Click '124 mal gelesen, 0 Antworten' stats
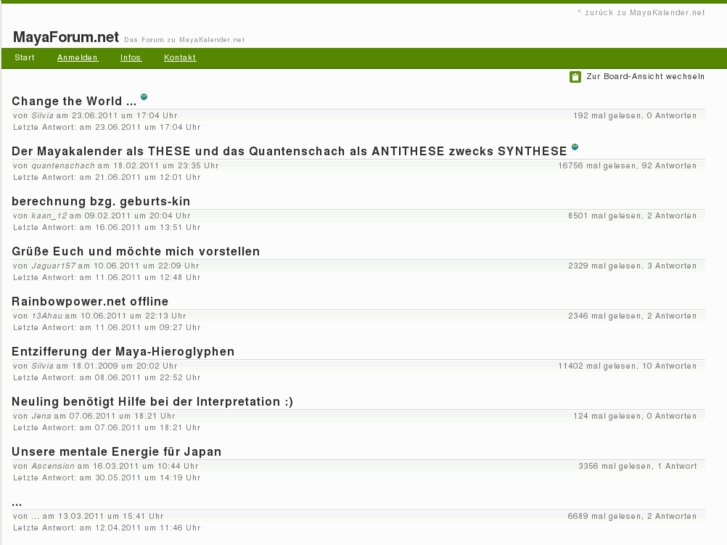This screenshot has height=545, width=727. click(x=635, y=416)
